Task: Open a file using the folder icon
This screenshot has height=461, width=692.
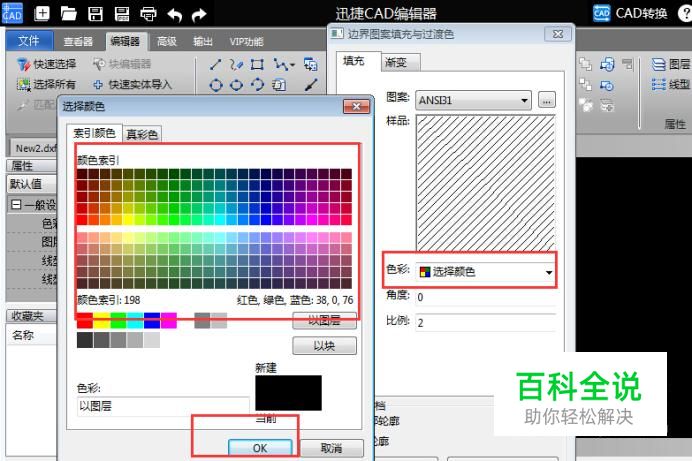Action: point(68,14)
